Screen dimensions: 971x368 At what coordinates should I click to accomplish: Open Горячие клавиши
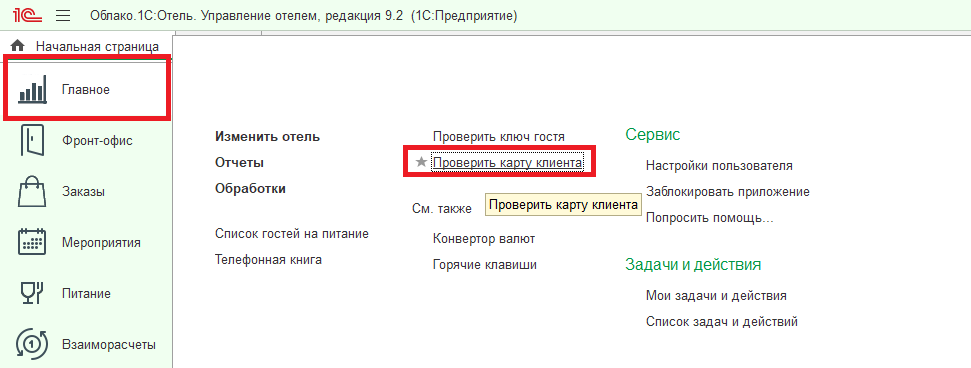click(x=485, y=265)
